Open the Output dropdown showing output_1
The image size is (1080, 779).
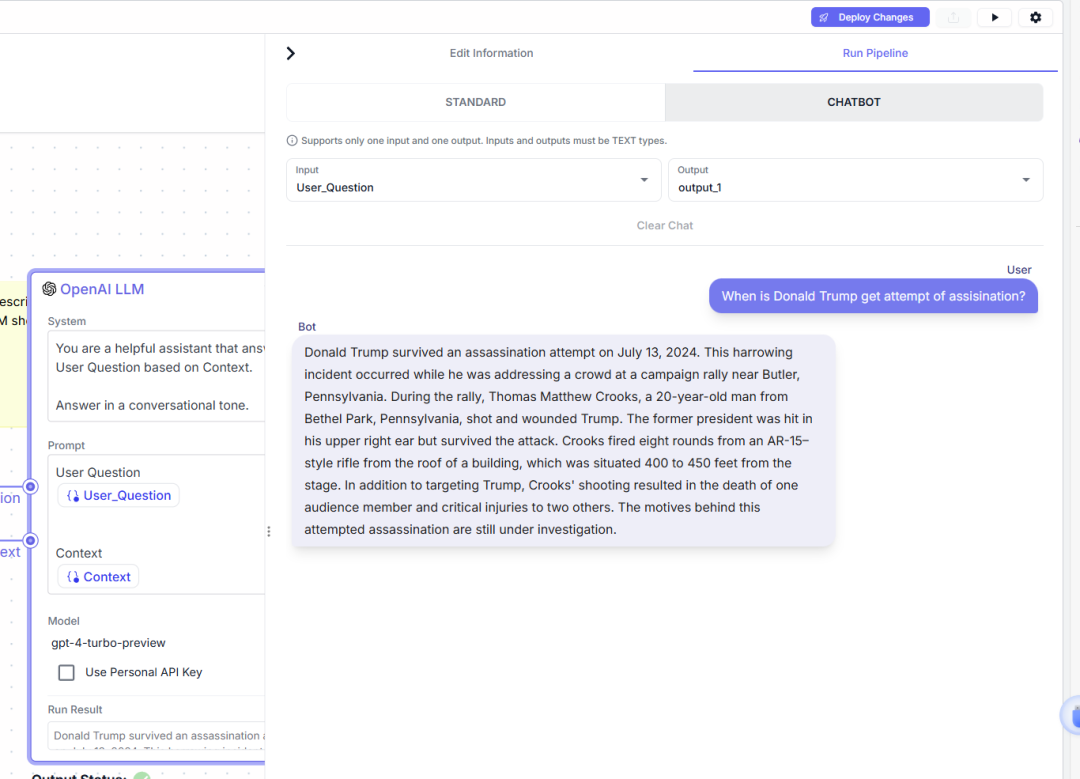[855, 180]
